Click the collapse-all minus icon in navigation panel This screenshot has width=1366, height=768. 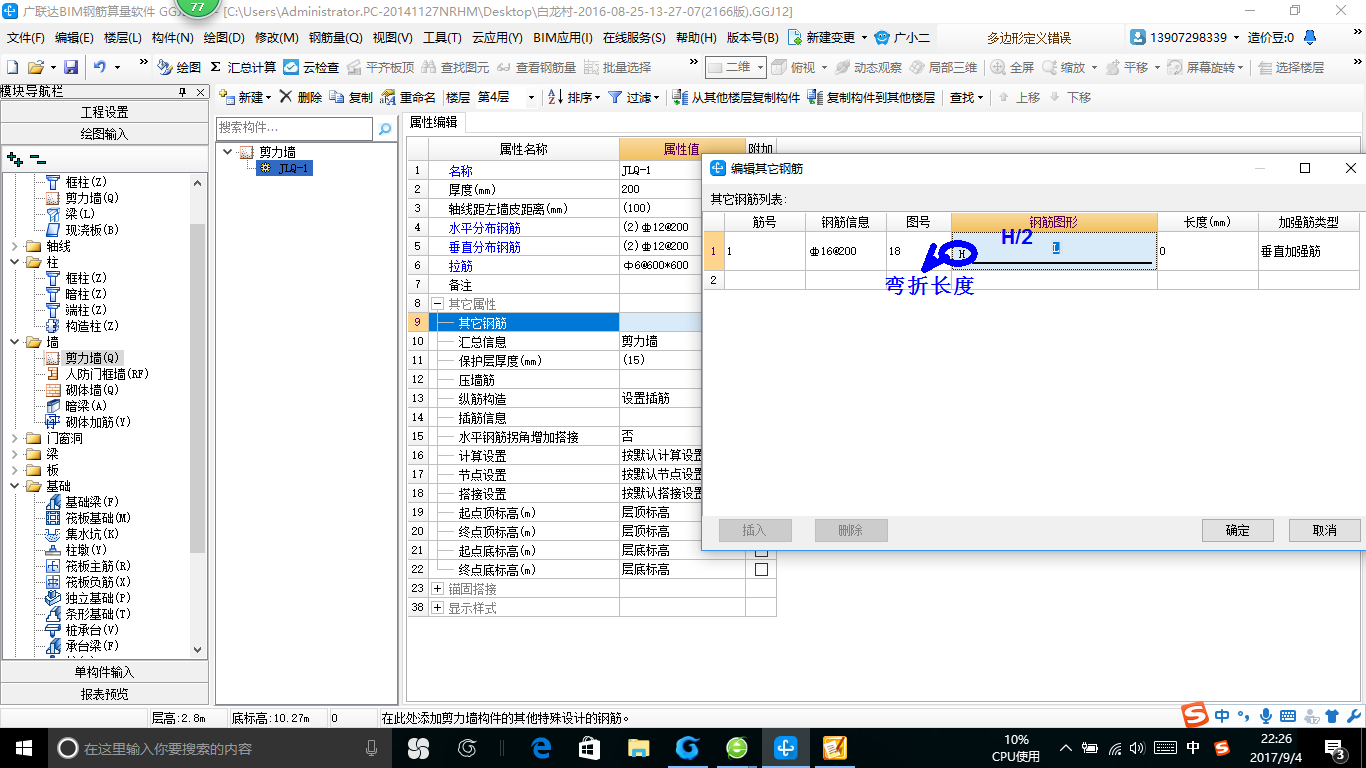[37, 159]
